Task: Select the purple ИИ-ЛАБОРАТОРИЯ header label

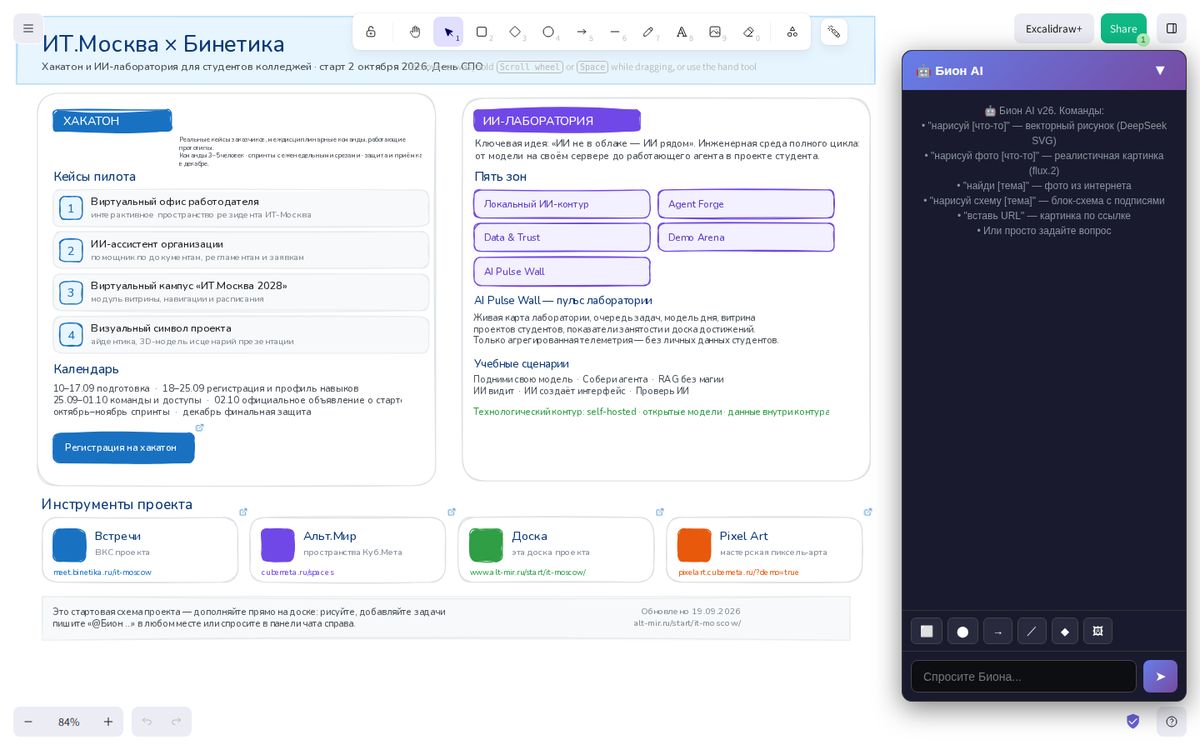Action: [x=557, y=121]
